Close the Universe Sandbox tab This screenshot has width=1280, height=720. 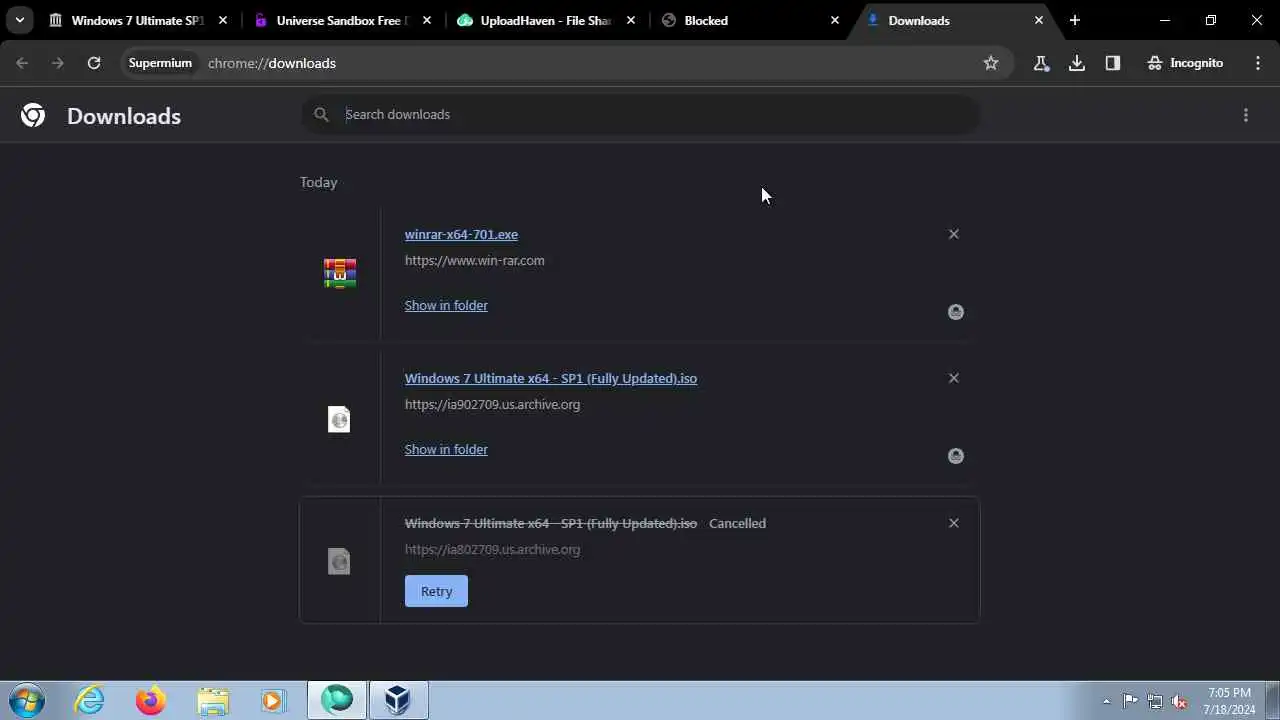pos(427,20)
